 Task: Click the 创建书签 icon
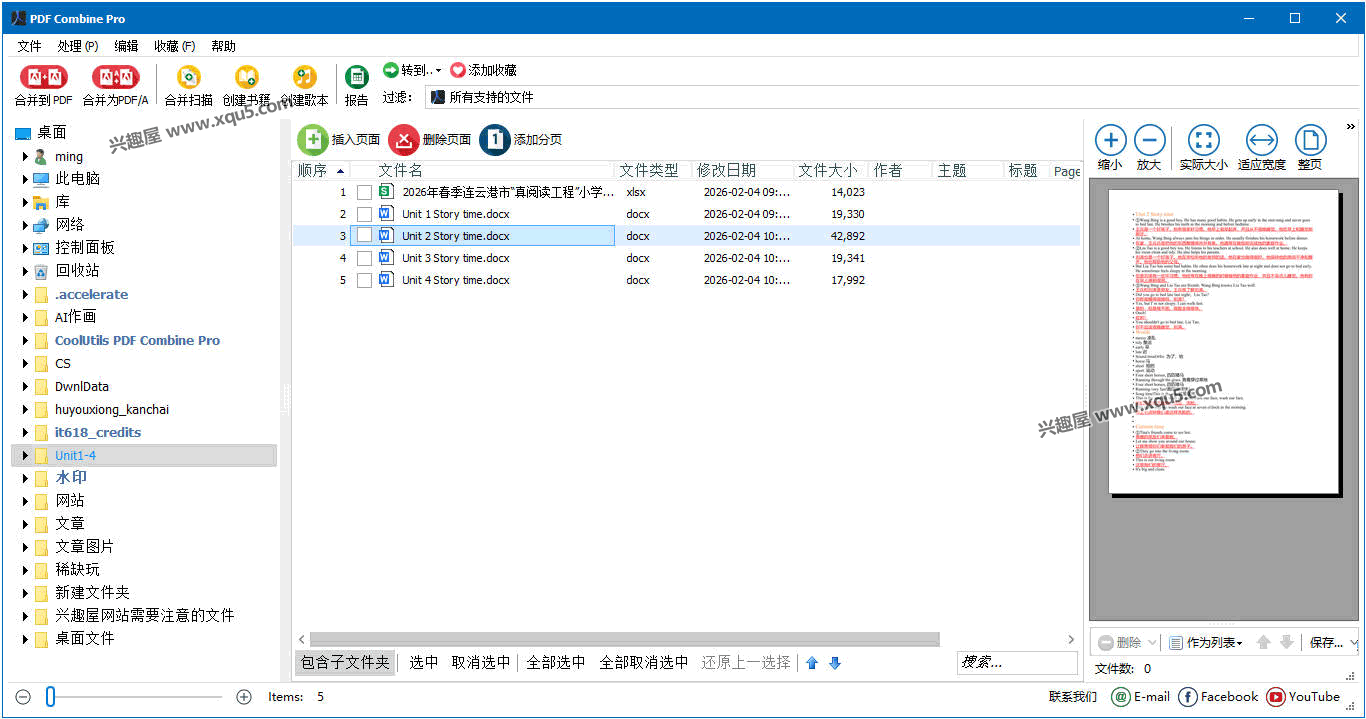[x=246, y=77]
